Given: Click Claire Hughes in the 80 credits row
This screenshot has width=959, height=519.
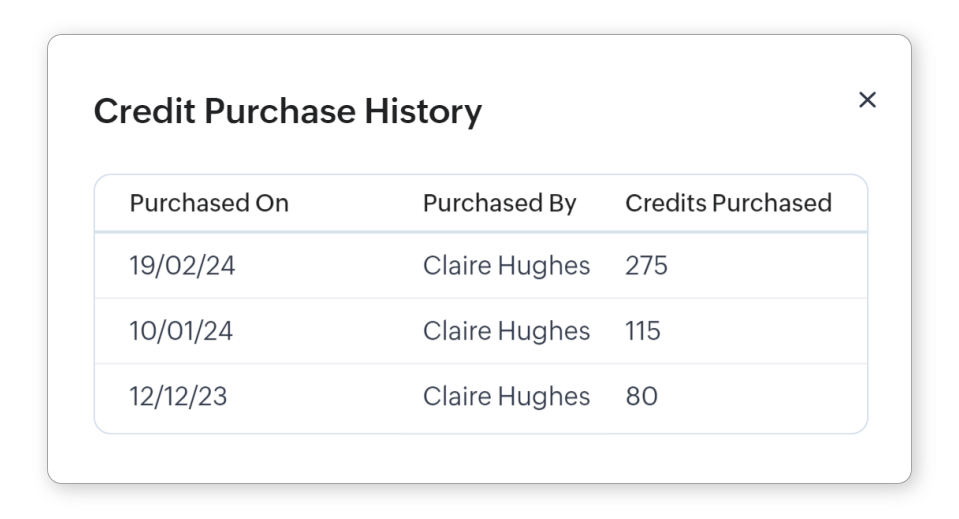Looking at the screenshot, I should tap(506, 396).
